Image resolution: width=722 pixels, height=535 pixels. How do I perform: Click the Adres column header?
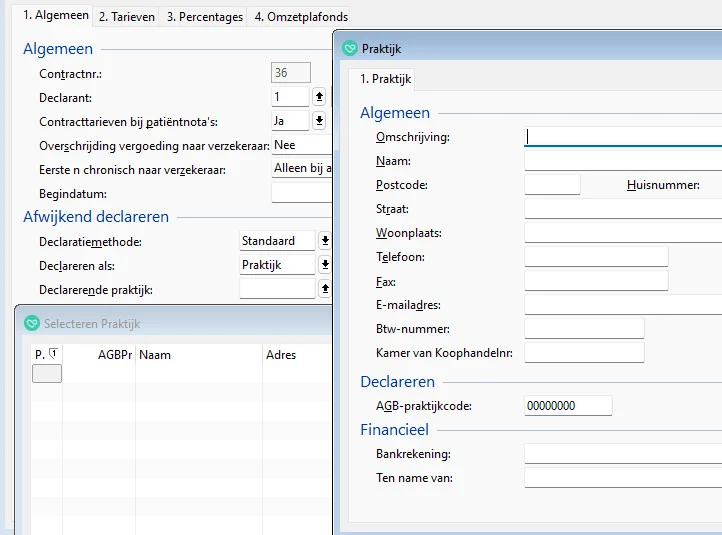[x=281, y=355]
